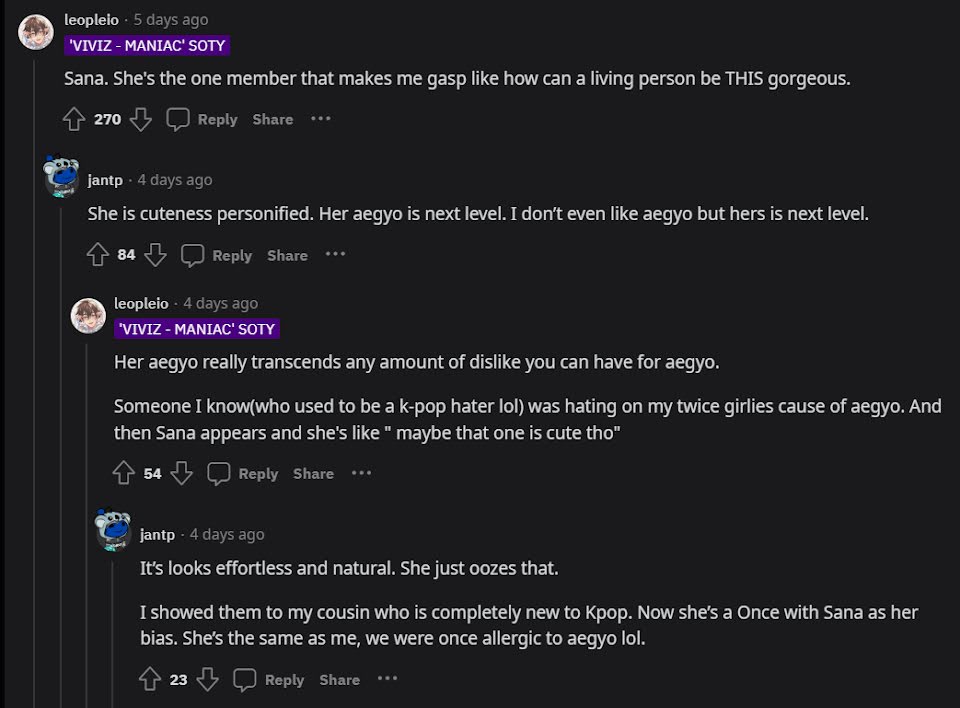Downvote the comment with 270 points

pyautogui.click(x=140, y=120)
